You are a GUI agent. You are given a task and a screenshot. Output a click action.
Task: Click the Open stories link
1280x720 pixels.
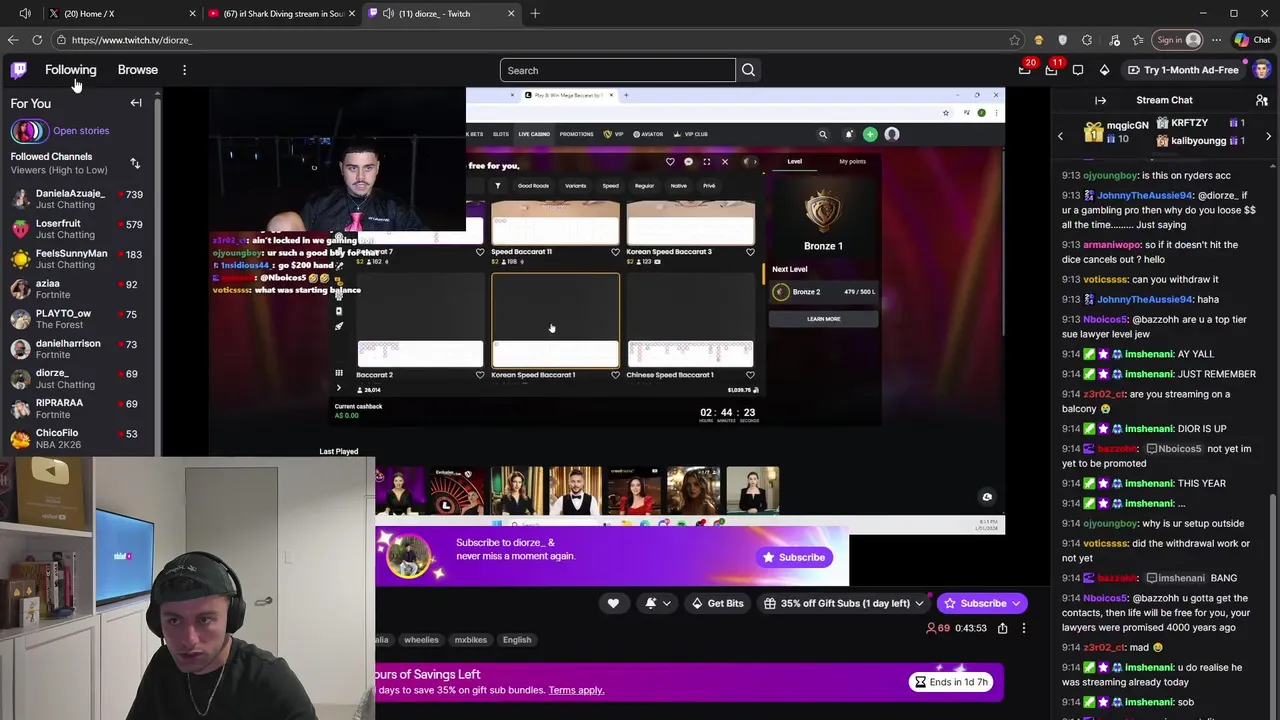[81, 131]
